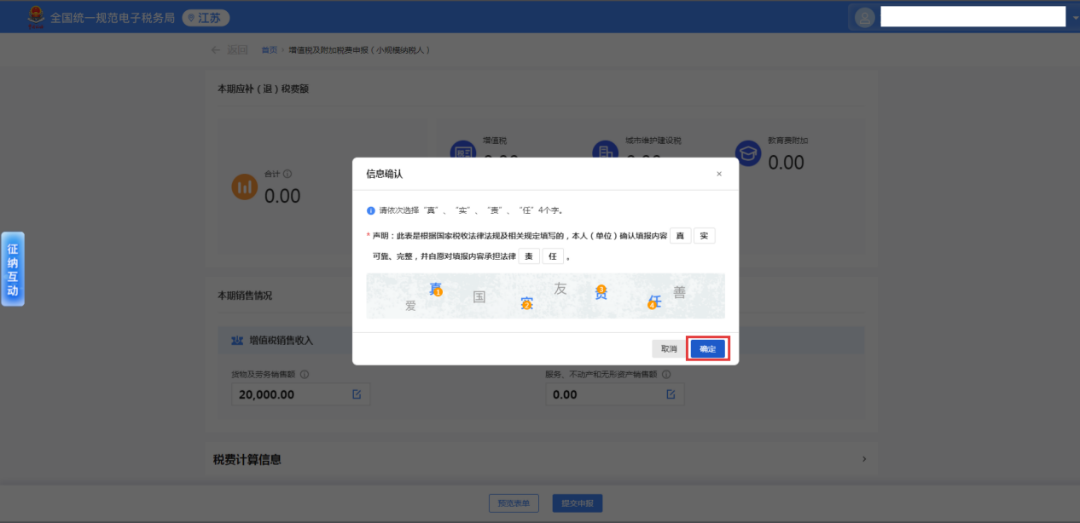Viewport: 1080px width, 523px height.
Task: Select the captcha character 真
Action: [x=435, y=289]
